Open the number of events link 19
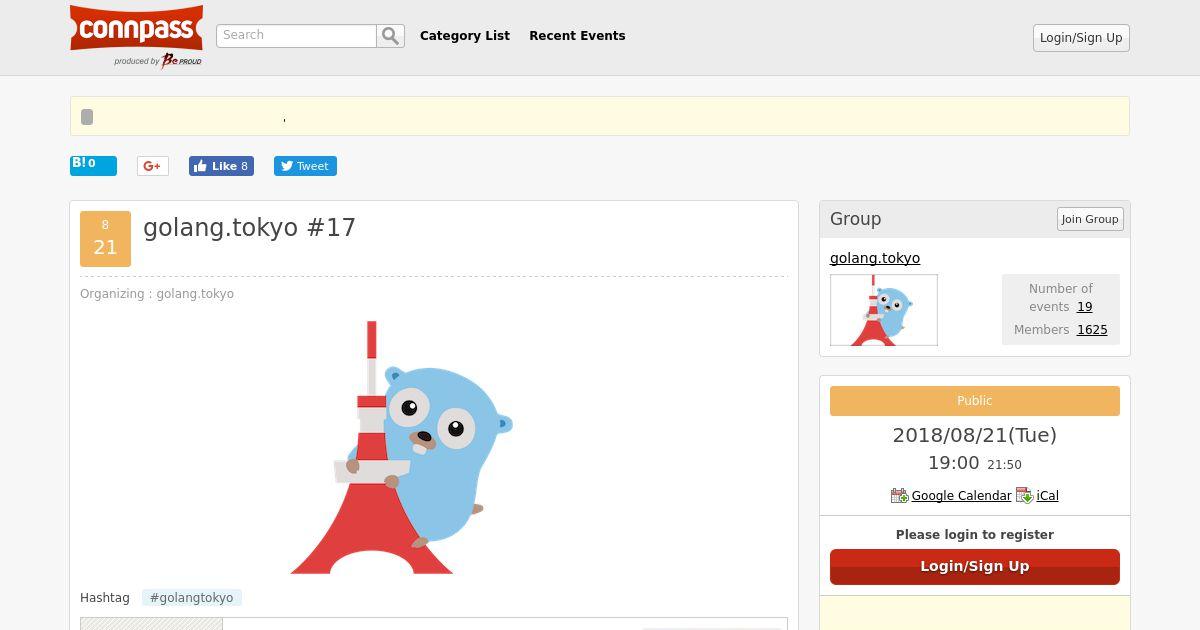This screenshot has height=630, width=1200. click(x=1084, y=307)
